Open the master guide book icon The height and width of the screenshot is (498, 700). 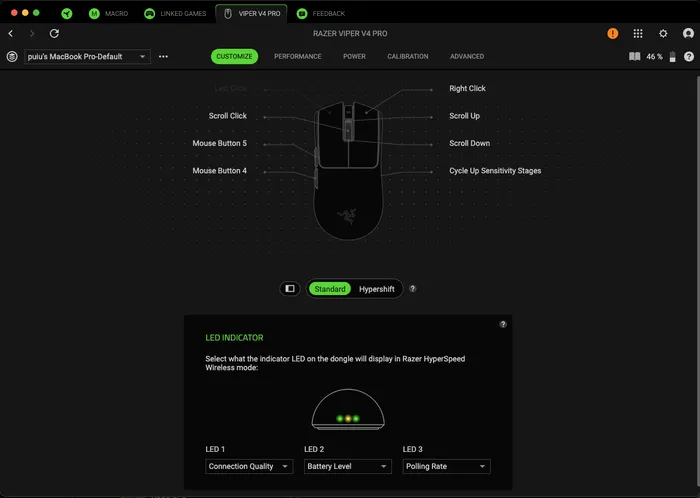click(634, 57)
